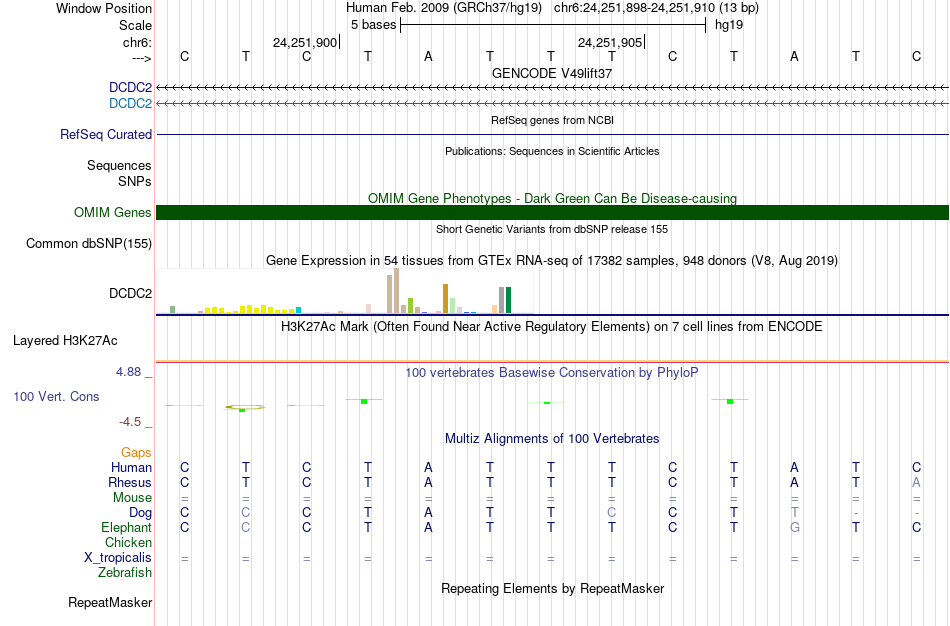Click the dark green bar in GTEx chart
This screenshot has height=626, width=950.
(508, 300)
